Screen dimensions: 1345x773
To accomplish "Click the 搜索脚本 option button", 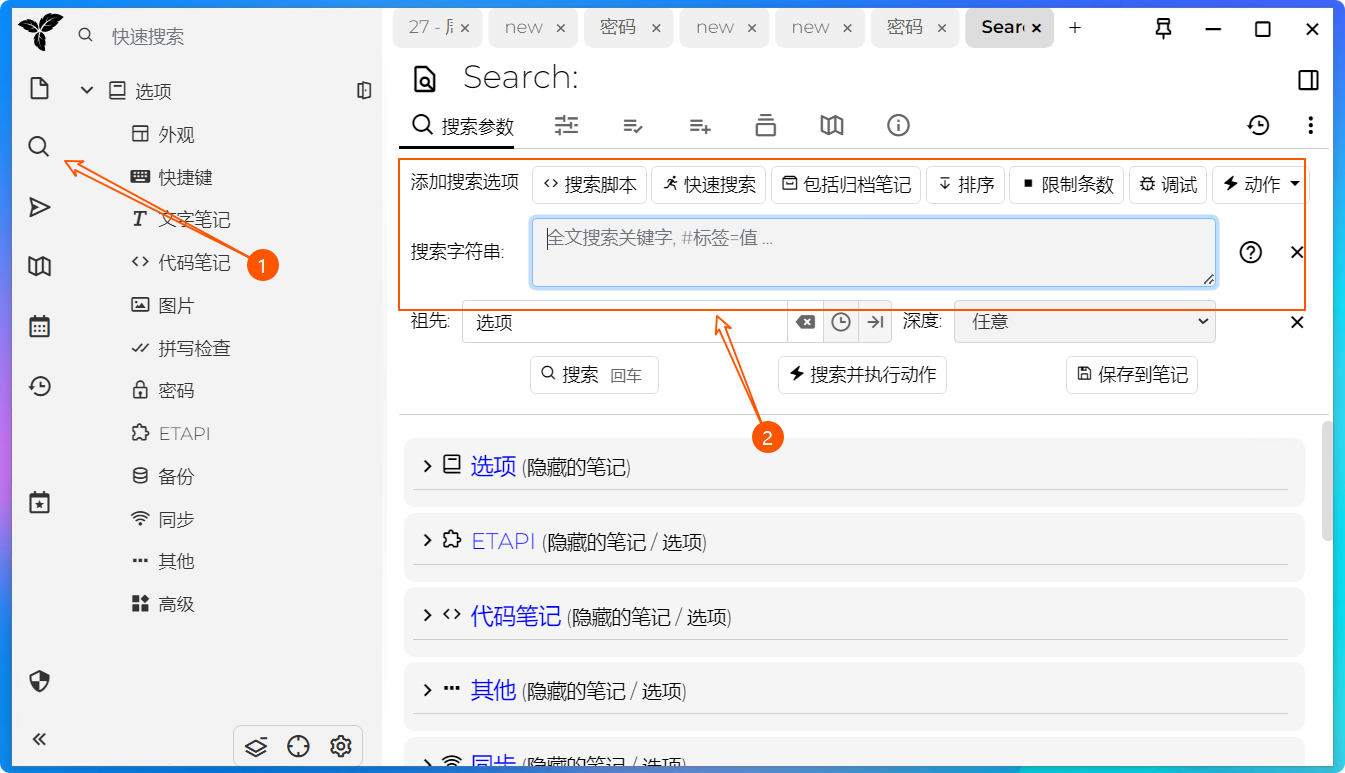I will click(590, 184).
